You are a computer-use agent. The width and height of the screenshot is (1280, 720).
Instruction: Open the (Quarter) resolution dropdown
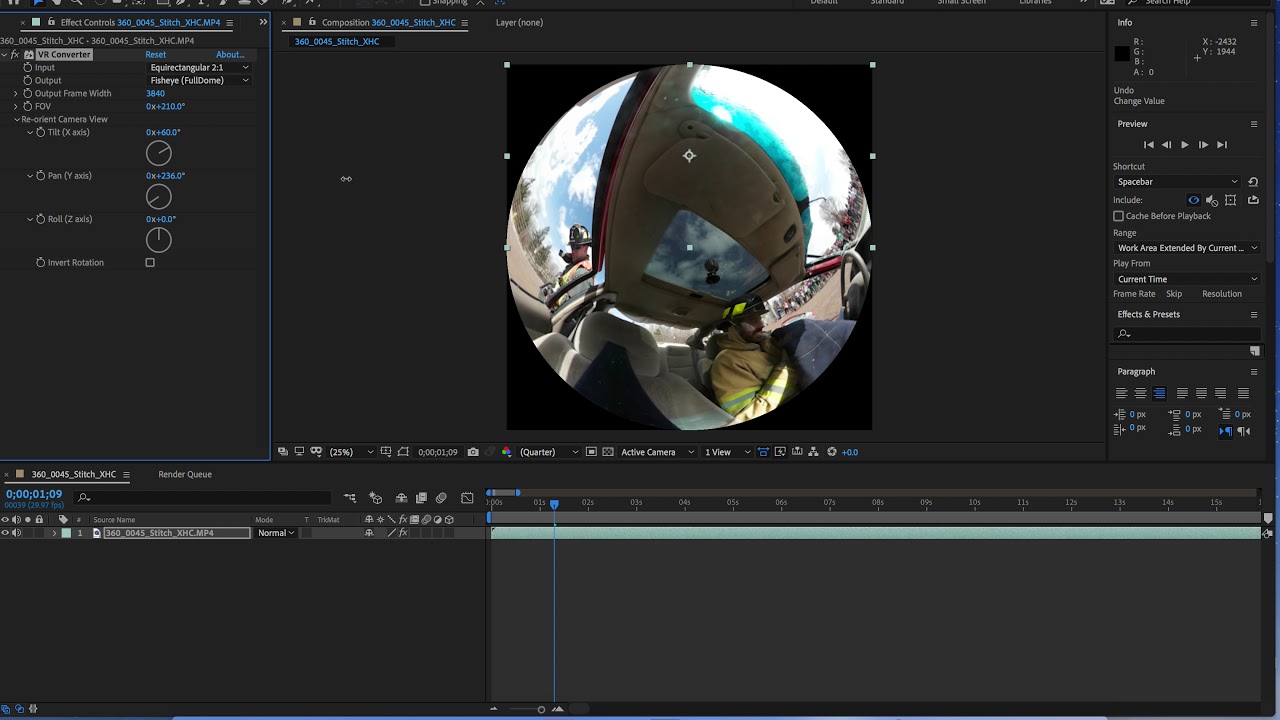[548, 452]
